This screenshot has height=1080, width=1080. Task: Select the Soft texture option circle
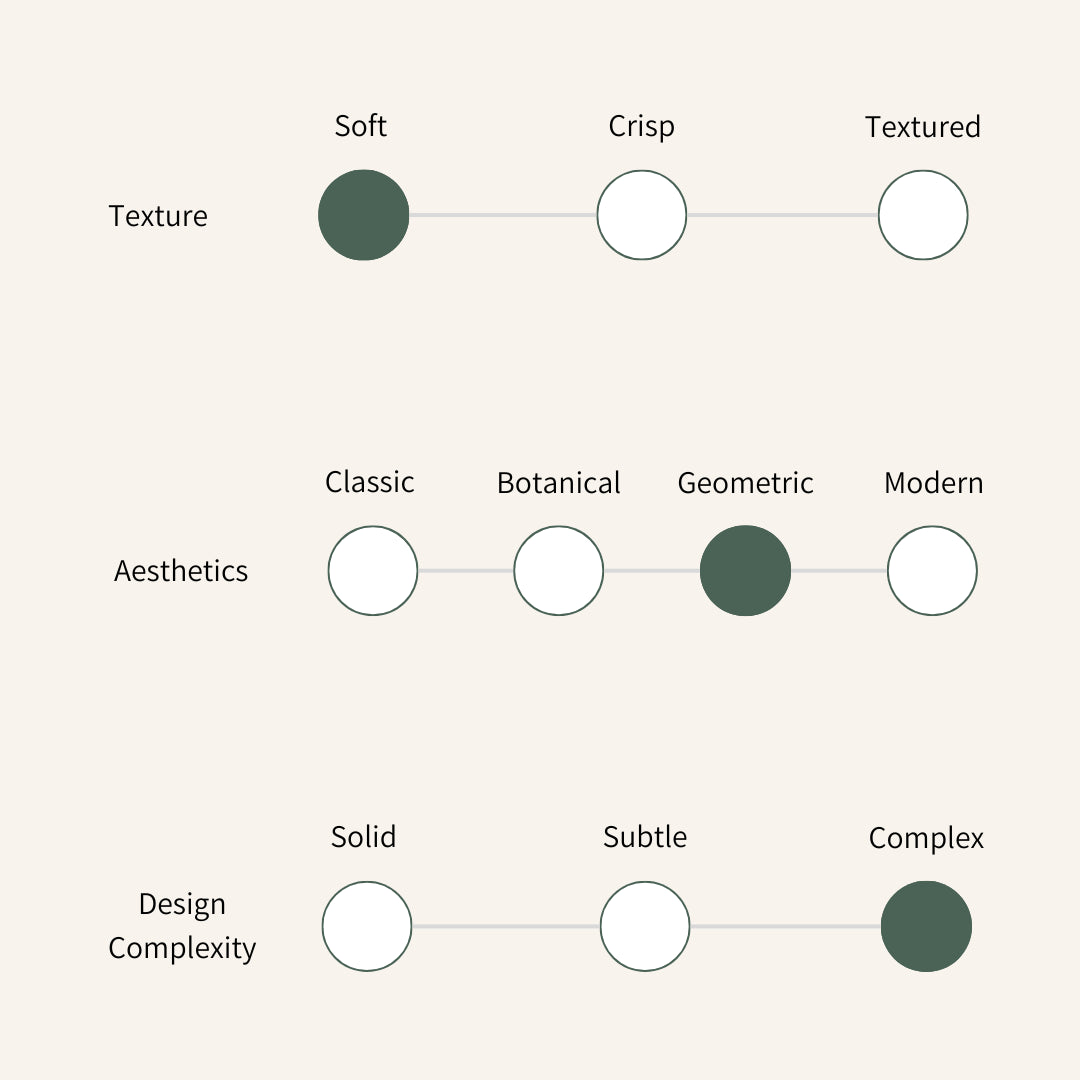pos(364,215)
